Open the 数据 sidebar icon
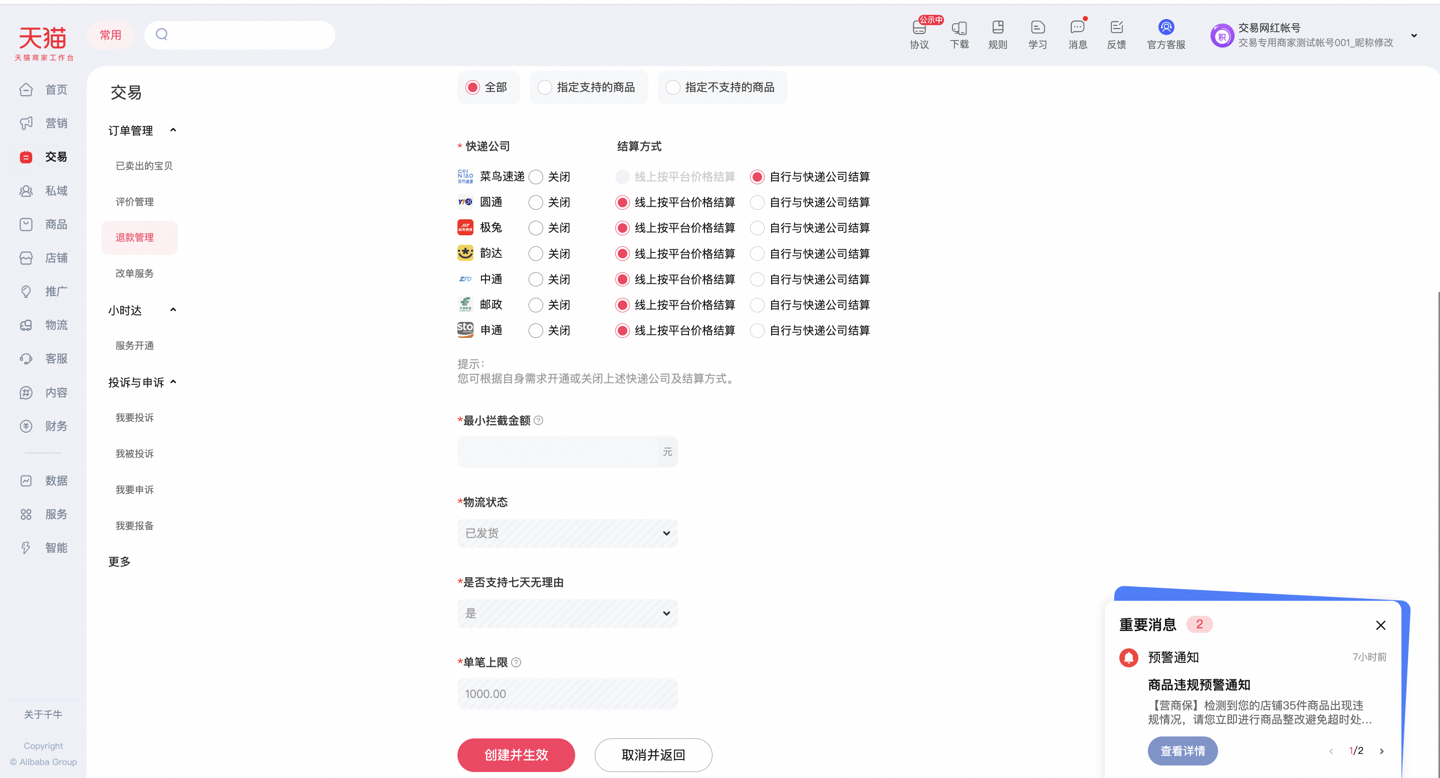The image size is (1440, 778). pyautogui.click(x=31, y=480)
